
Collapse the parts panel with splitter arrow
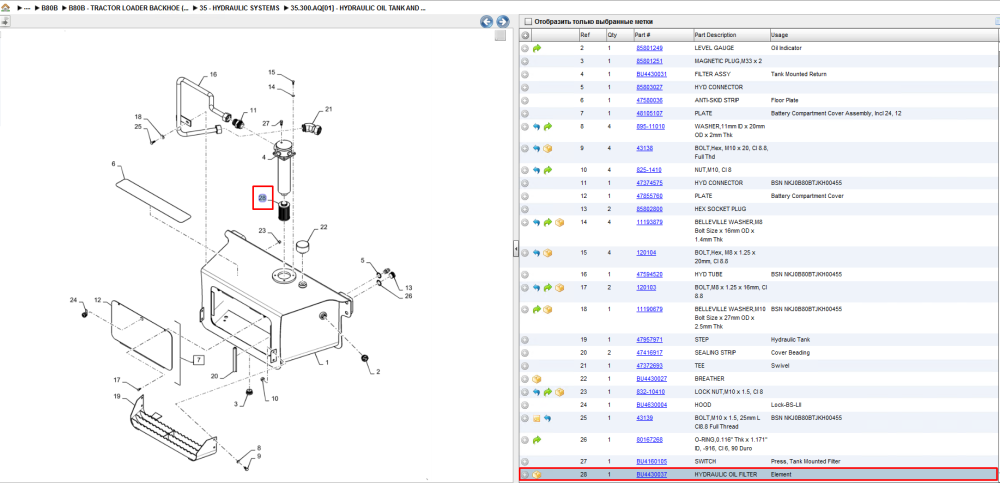516,250
